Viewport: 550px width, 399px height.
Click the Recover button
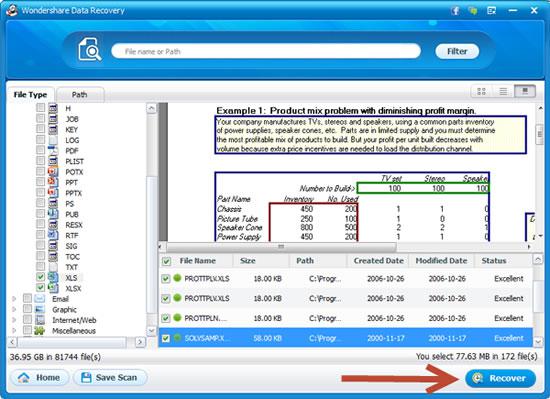coord(501,378)
